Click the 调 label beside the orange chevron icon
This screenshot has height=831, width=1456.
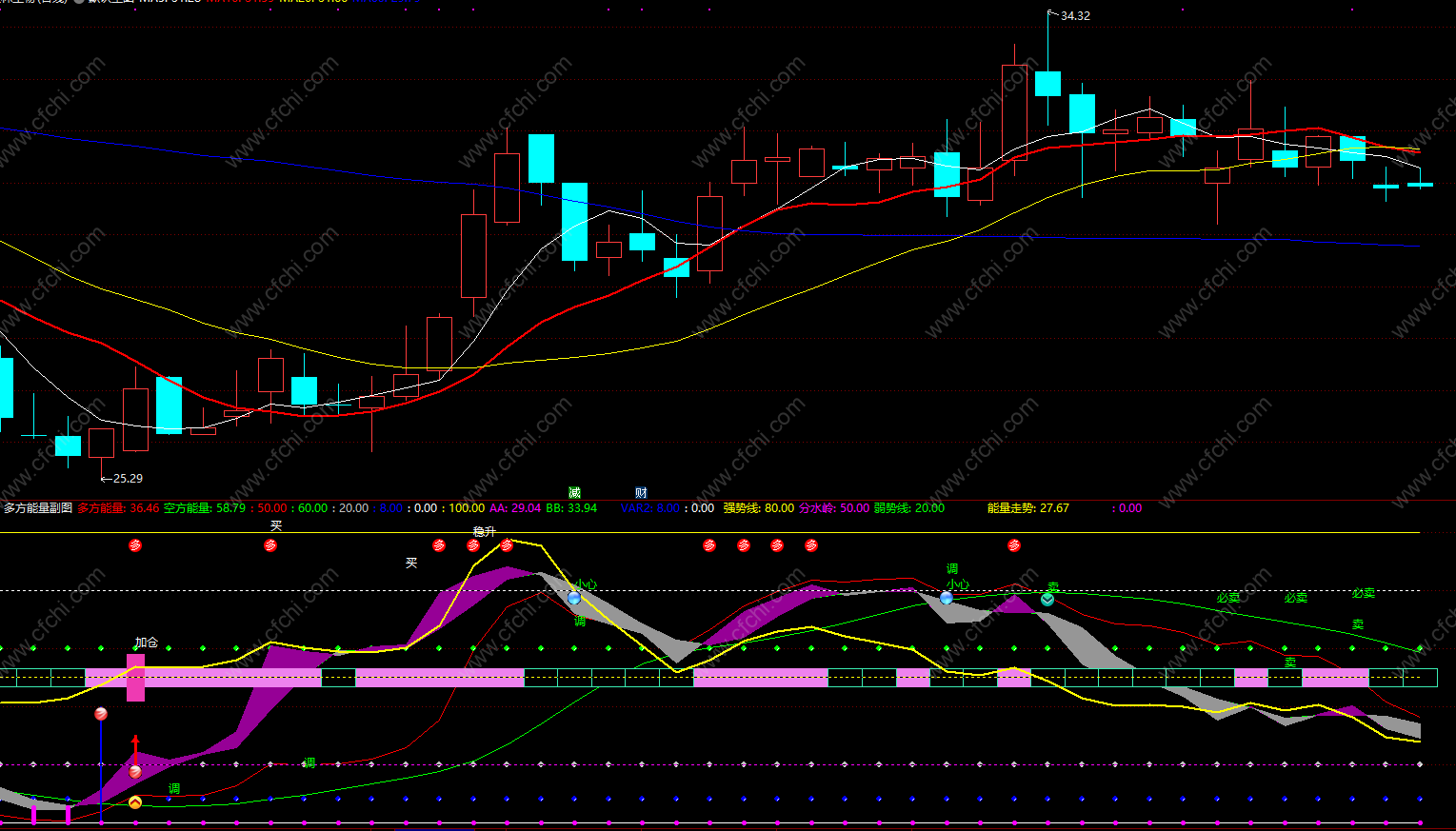(x=174, y=788)
